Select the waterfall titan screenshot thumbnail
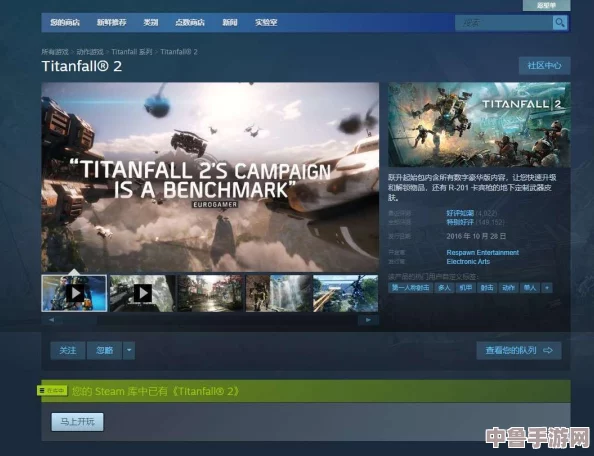Image resolution: width=594 pixels, height=456 pixels. coord(278,294)
